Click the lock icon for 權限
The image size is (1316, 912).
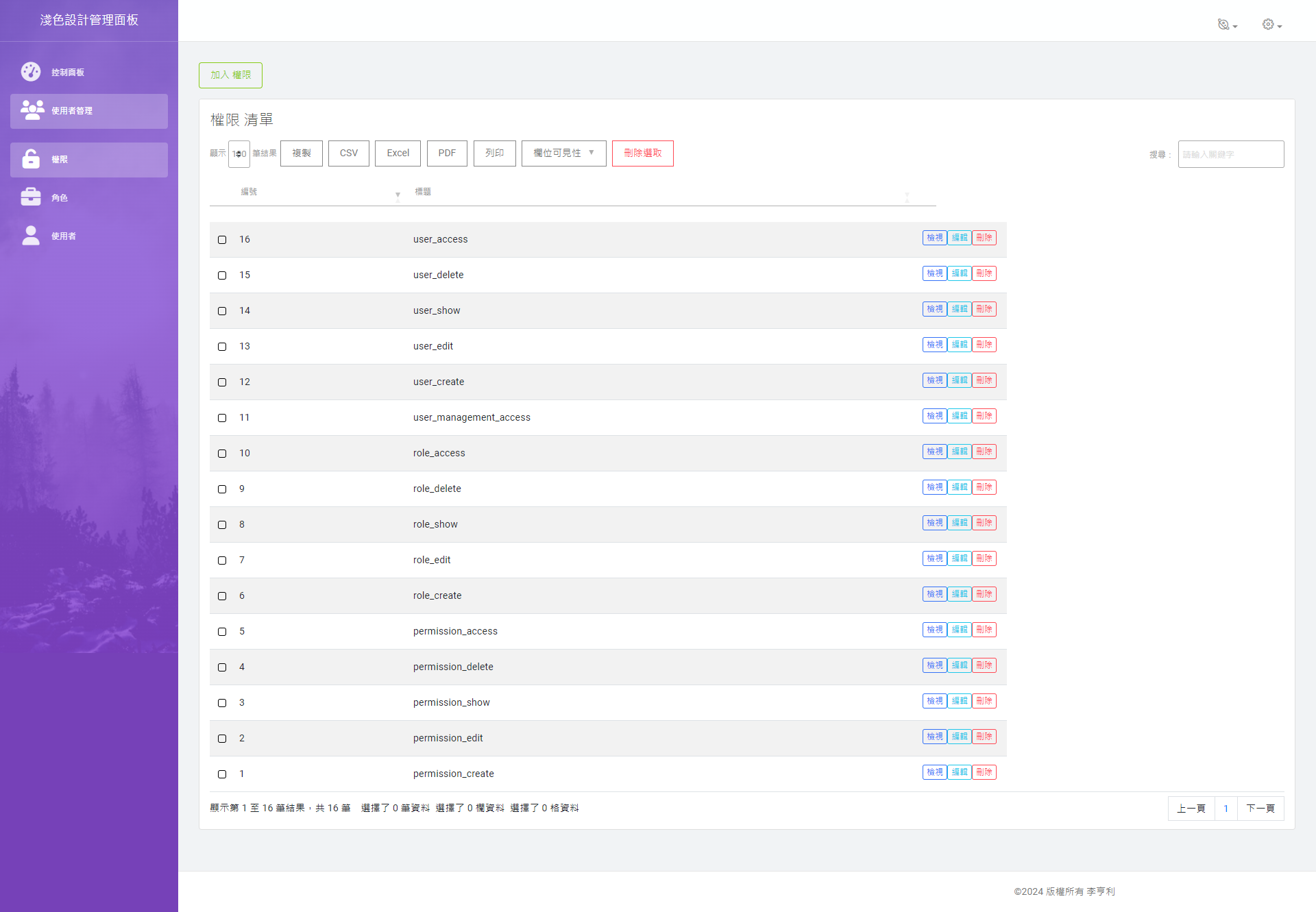(x=31, y=159)
